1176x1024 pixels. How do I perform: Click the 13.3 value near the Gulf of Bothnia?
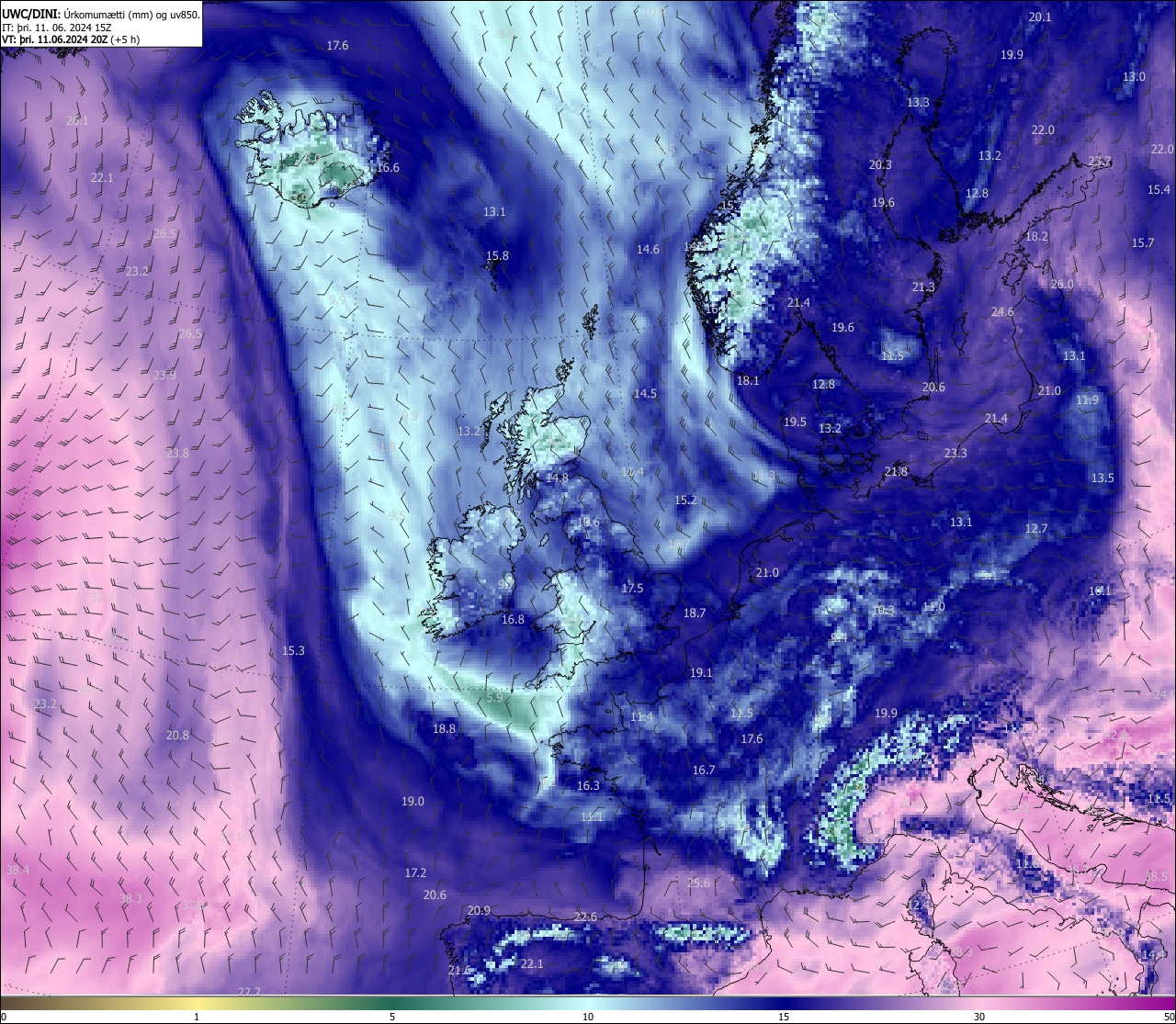918,103
